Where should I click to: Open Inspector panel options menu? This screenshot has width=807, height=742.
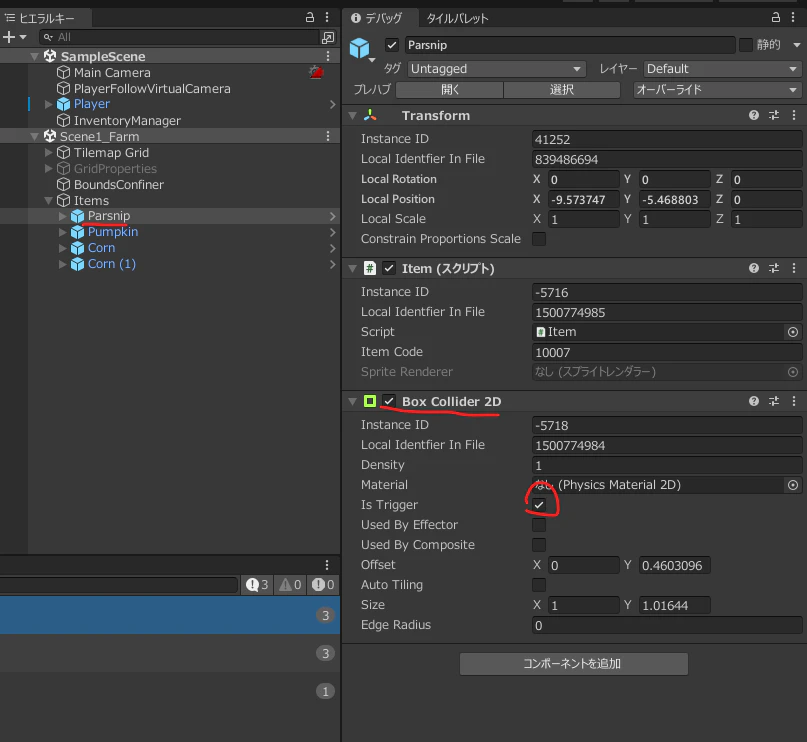pos(793,17)
